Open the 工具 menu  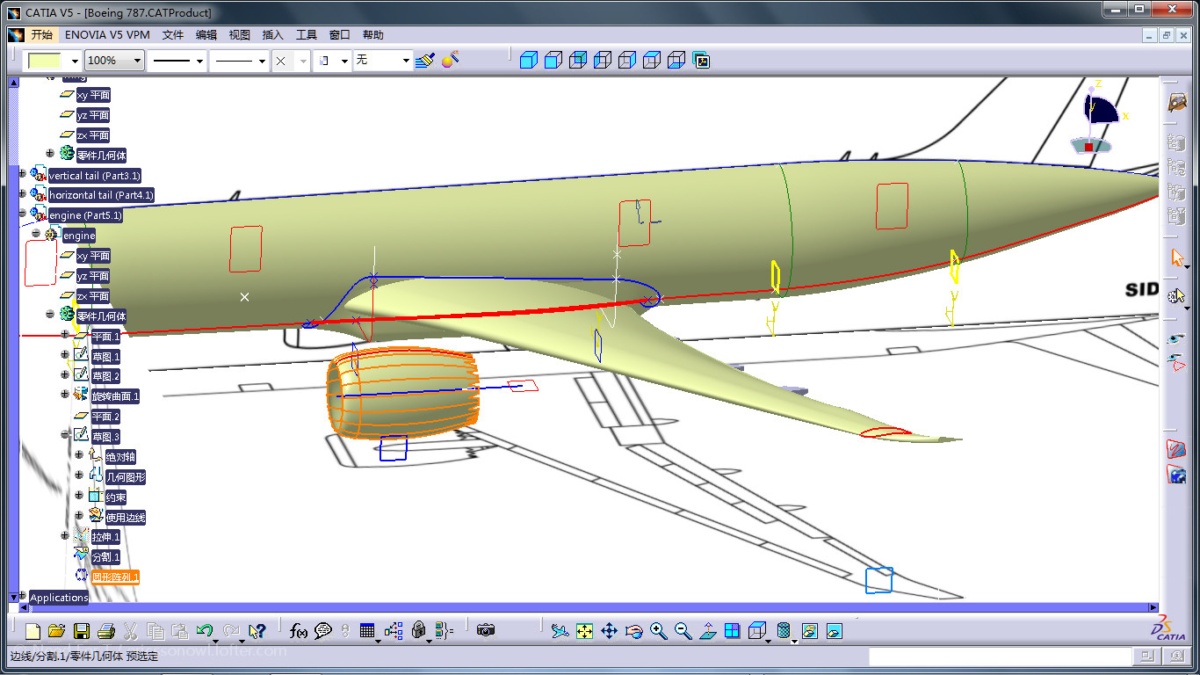pyautogui.click(x=306, y=35)
